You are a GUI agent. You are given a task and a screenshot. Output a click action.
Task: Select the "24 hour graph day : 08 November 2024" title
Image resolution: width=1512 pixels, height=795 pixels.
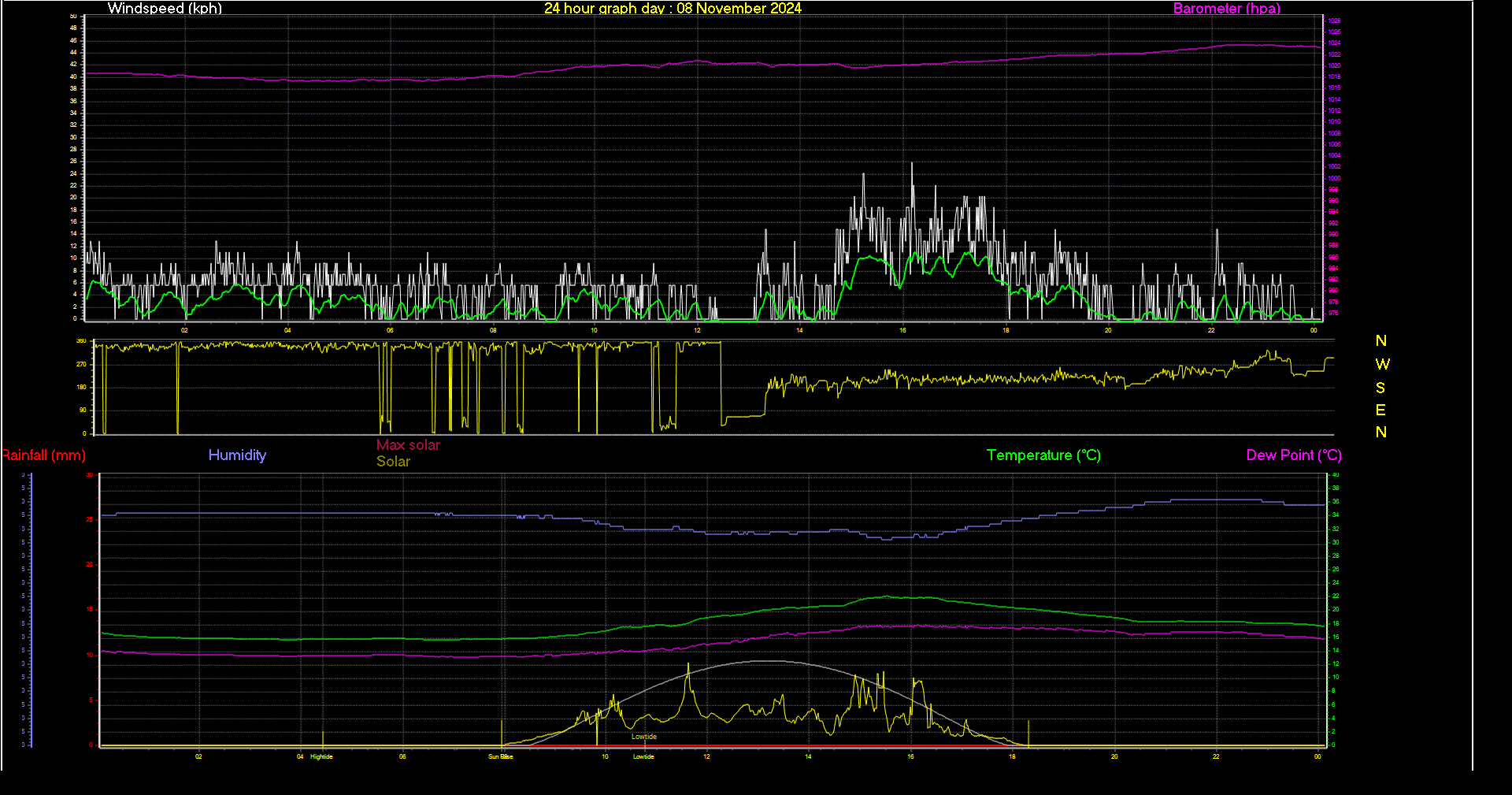(x=673, y=8)
